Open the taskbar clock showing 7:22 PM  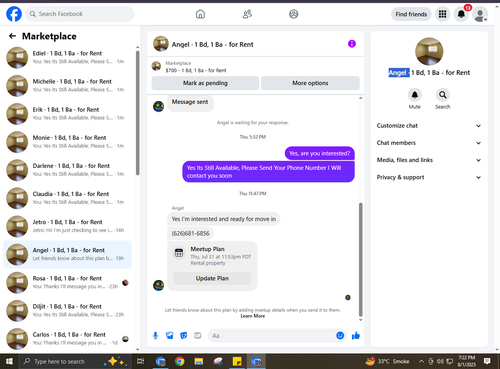467,361
